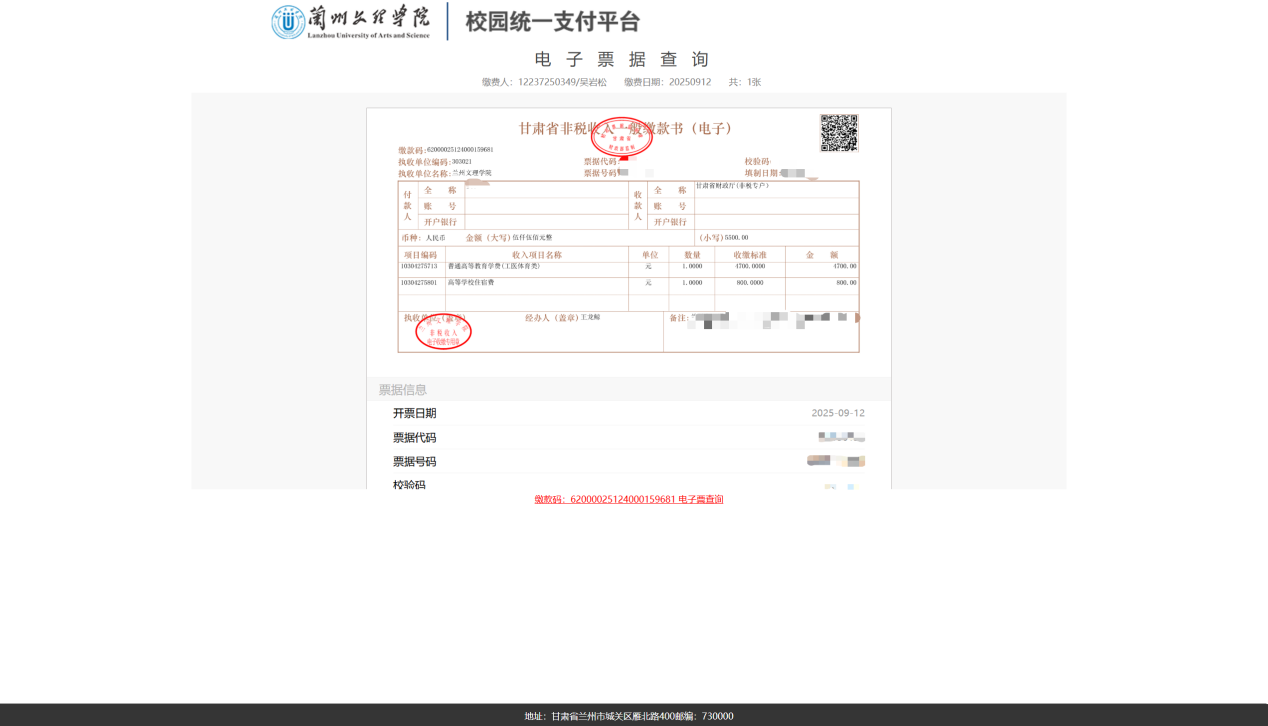This screenshot has width=1268, height=726.
Task: Click the 校园统一支付平台 header title
Action: 552,21
